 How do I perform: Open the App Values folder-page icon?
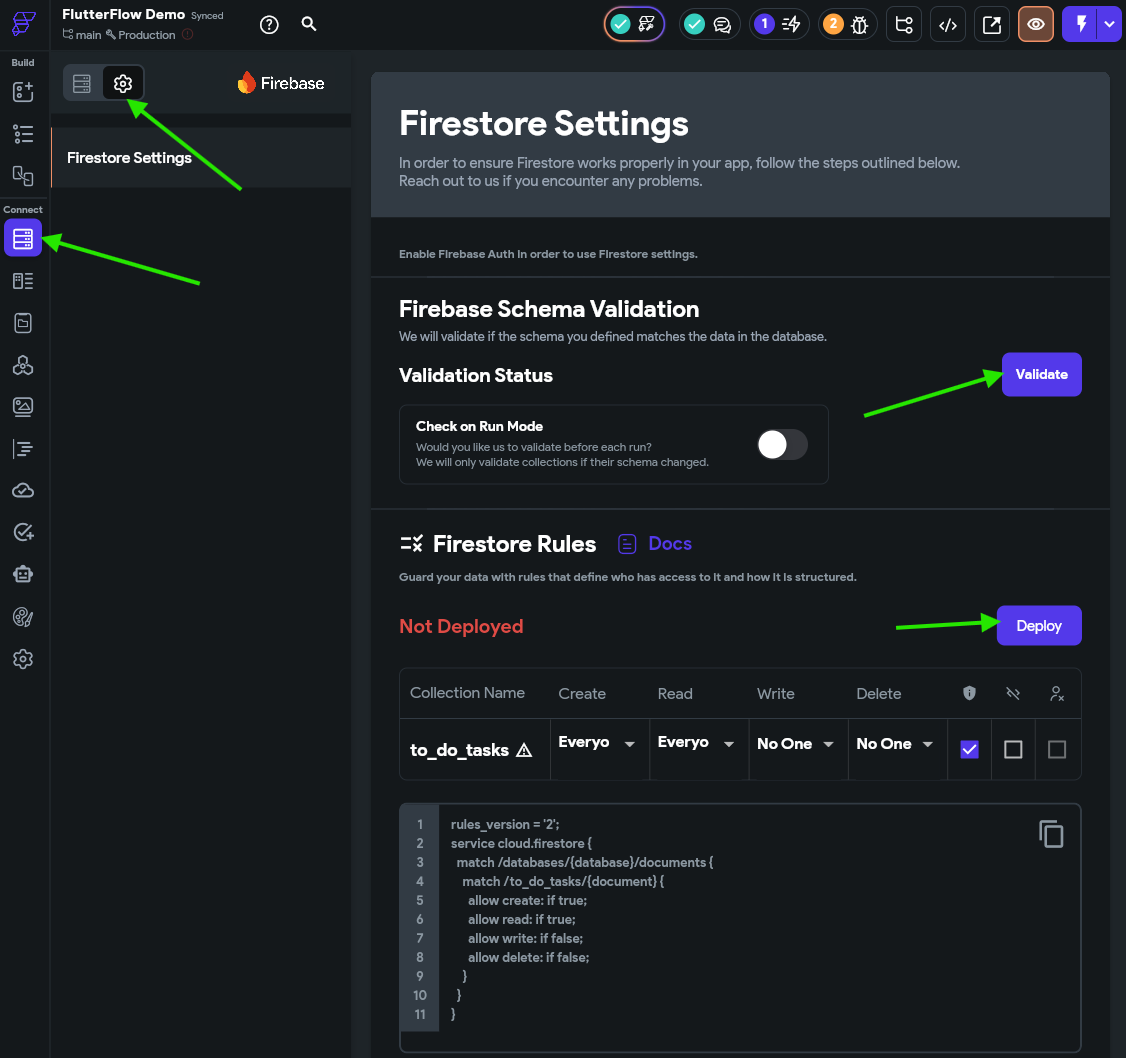coord(23,323)
